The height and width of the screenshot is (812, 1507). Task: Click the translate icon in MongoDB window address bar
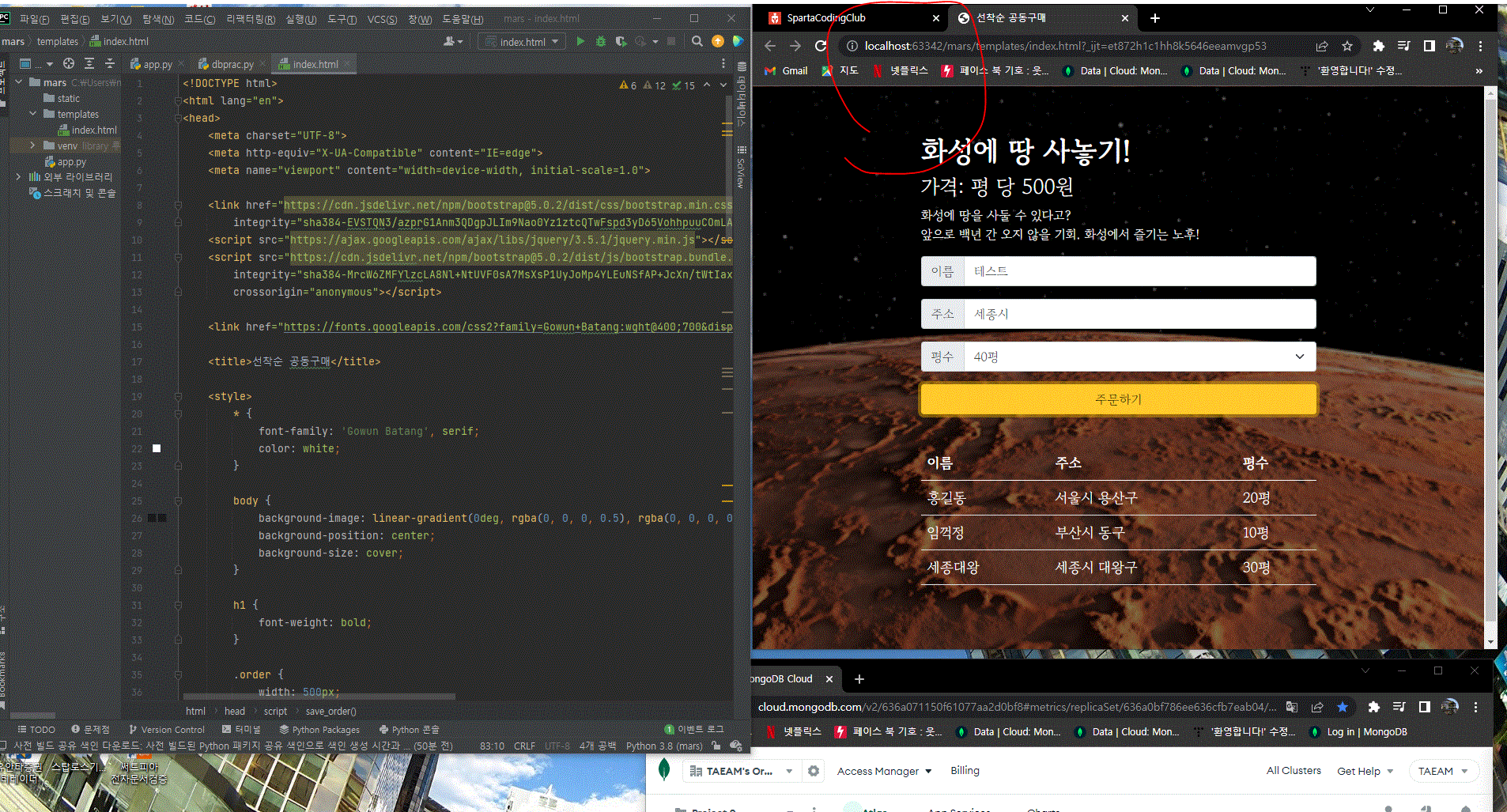tap(1292, 707)
